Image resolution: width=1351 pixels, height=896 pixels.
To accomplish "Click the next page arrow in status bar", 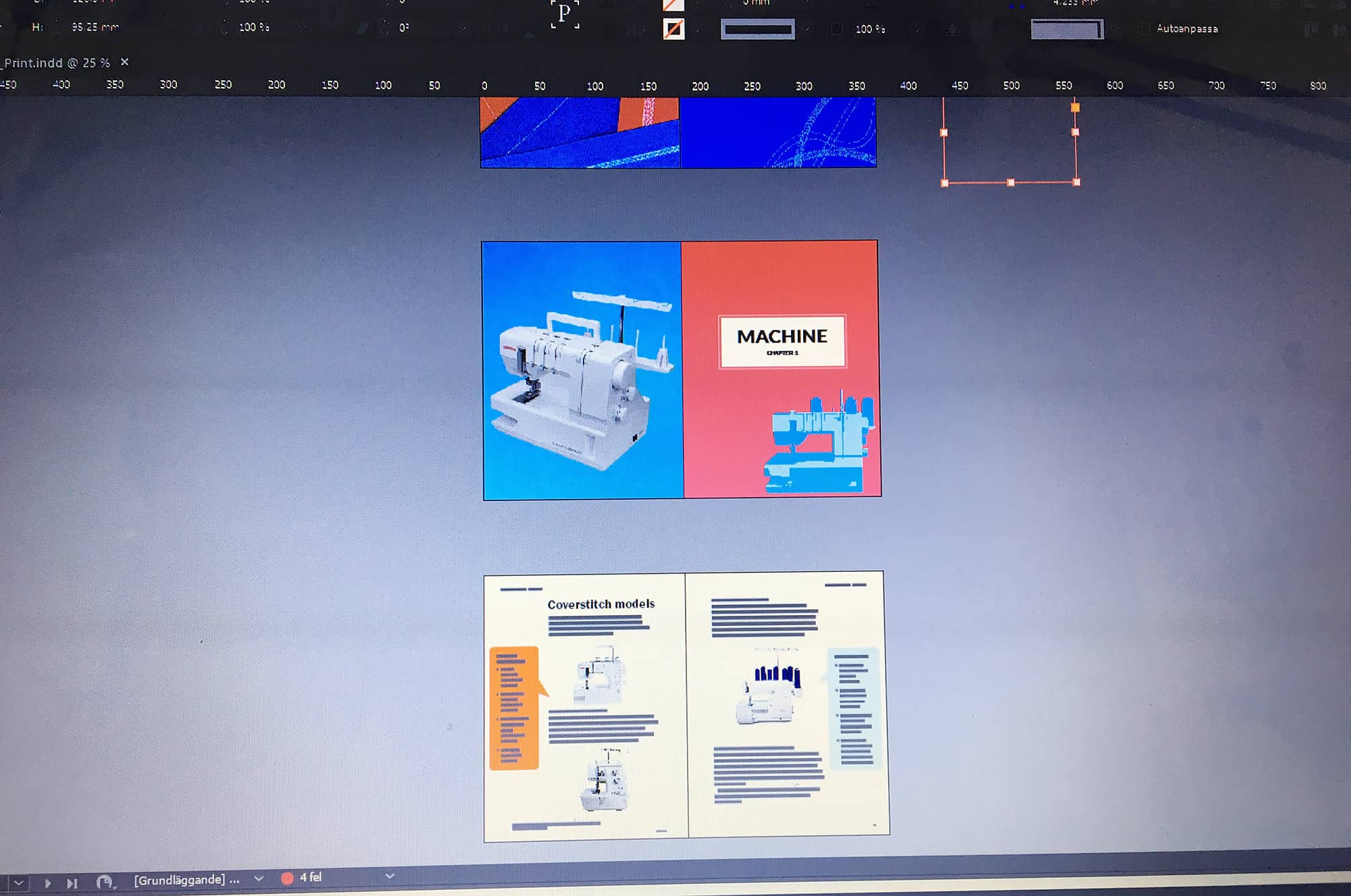I will point(47,882).
